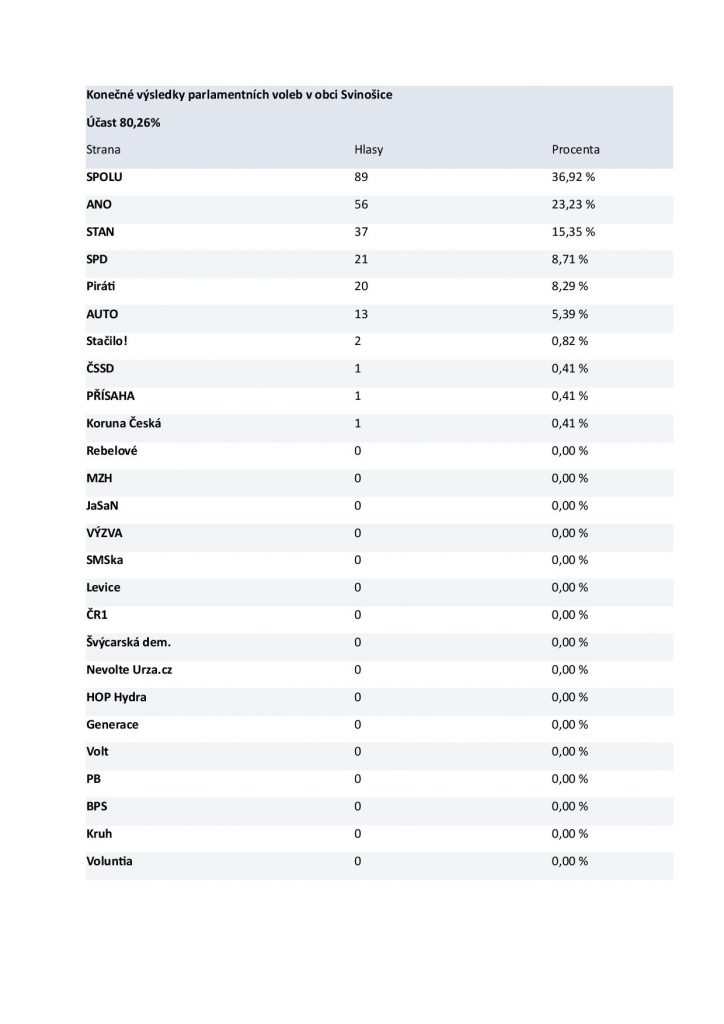Select the STAN party label

101,231
